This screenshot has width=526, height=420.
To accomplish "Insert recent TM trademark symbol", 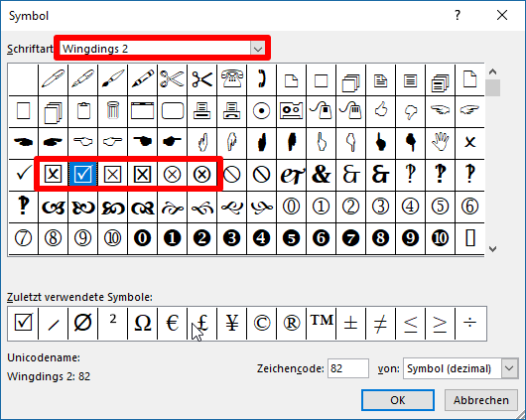I will (x=321, y=323).
